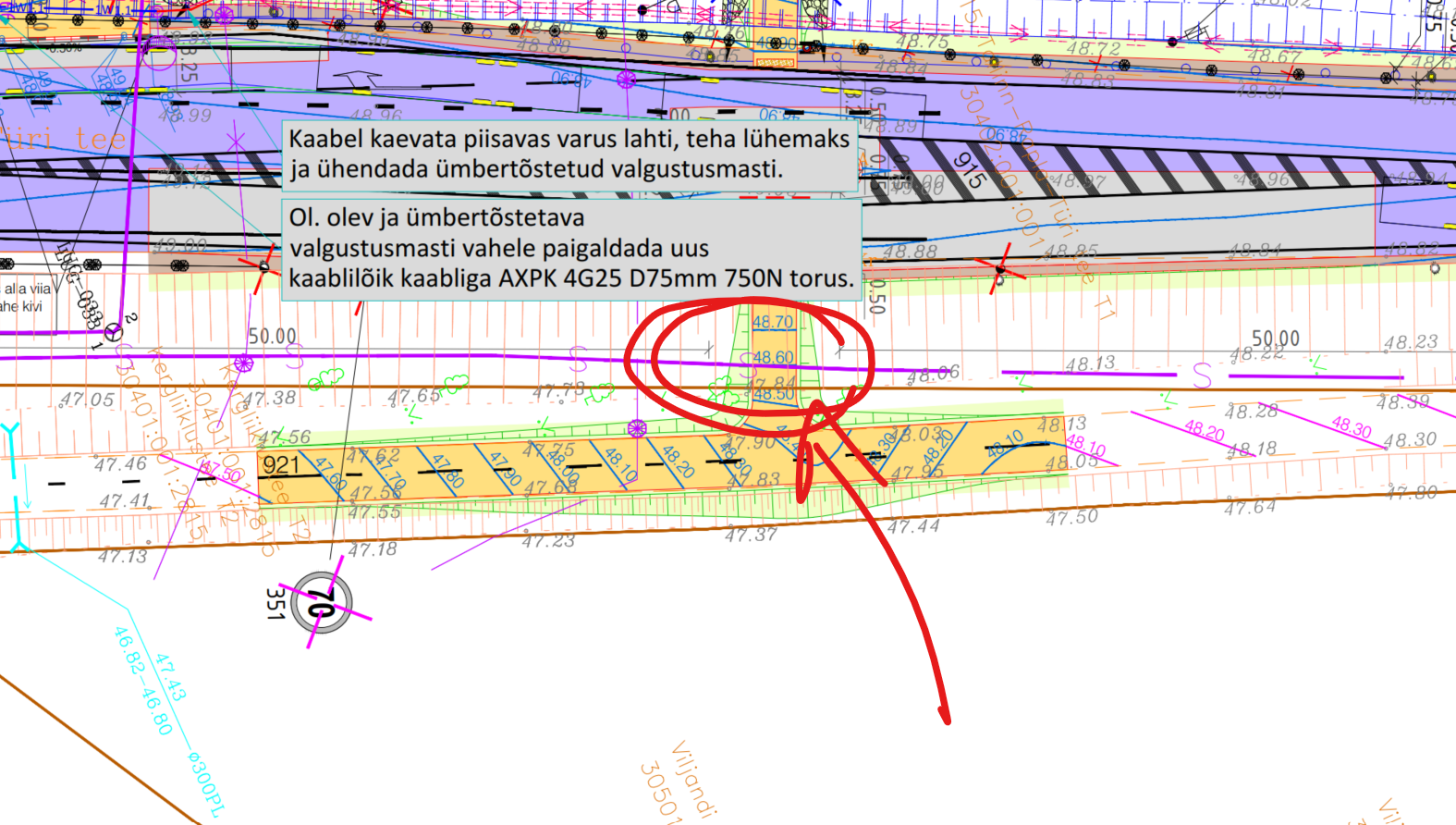This screenshot has width=1456, height=825.
Task: Click the 921 road marking label
Action: pyautogui.click(x=281, y=464)
